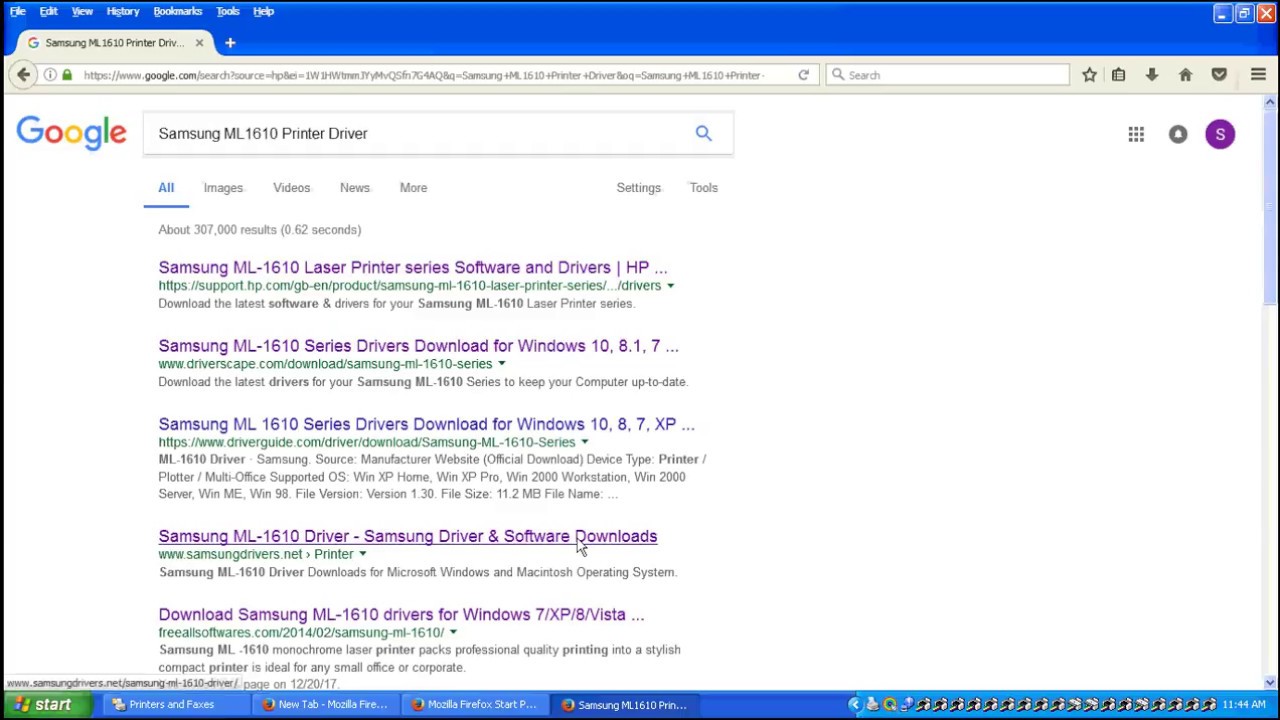Open site information icon in address bar
The image size is (1280, 720).
click(50, 75)
